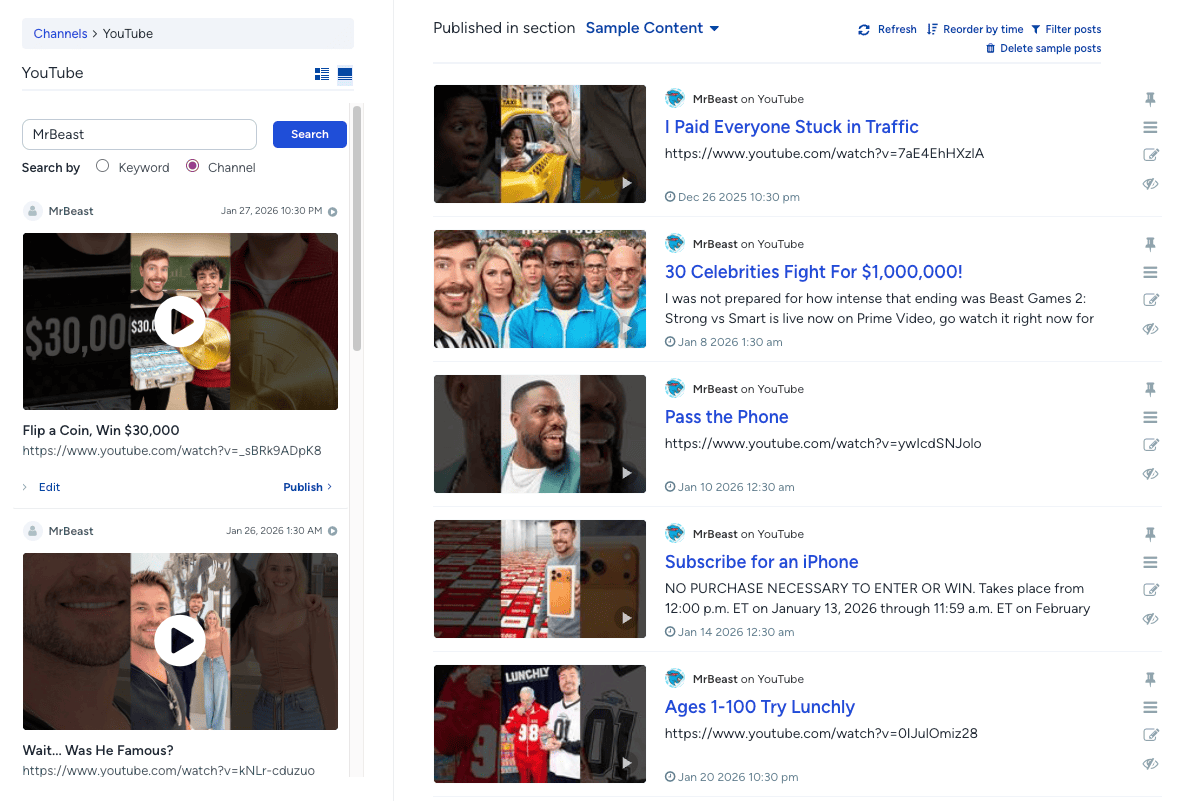
Task: Click 'Flip a Coin, Win $30,000' title text
Action: [101, 431]
